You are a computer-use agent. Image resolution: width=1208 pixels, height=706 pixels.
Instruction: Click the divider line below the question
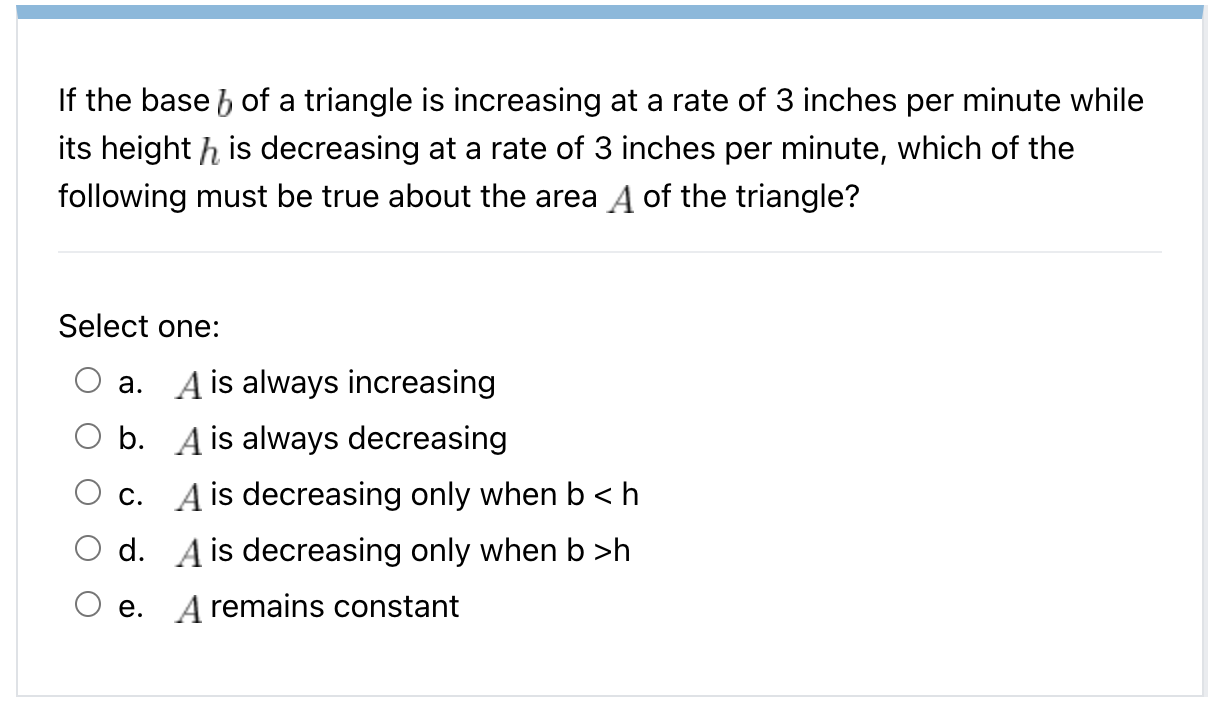tap(610, 250)
